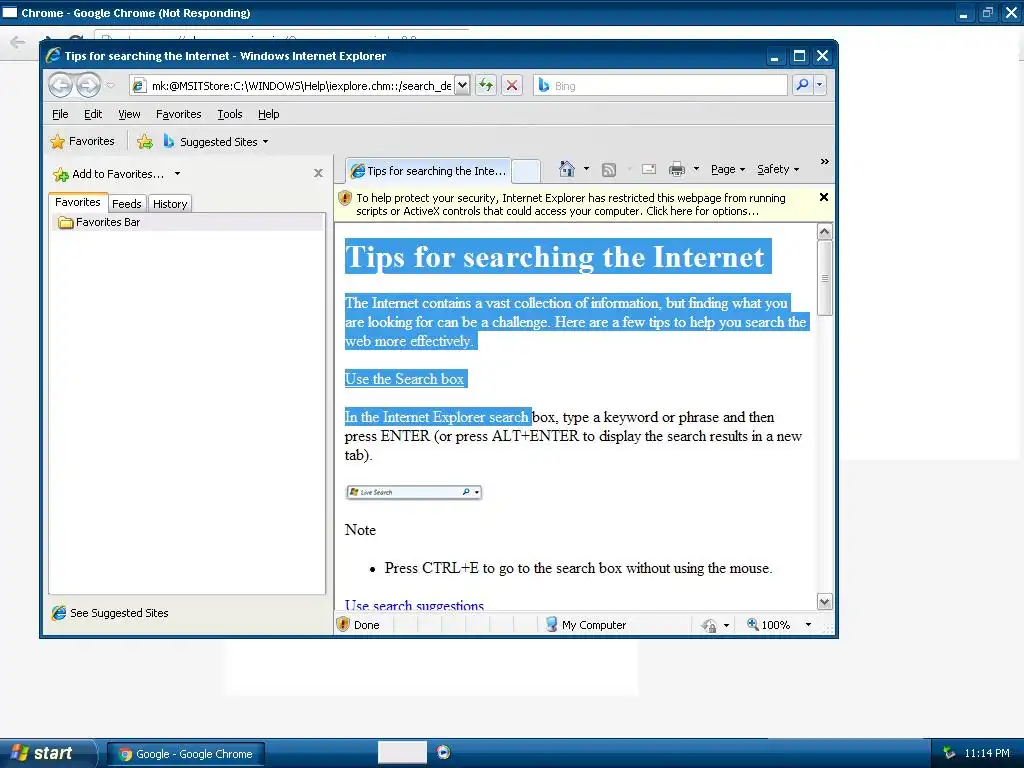
Task: Click the Bing search box
Action: tap(660, 86)
